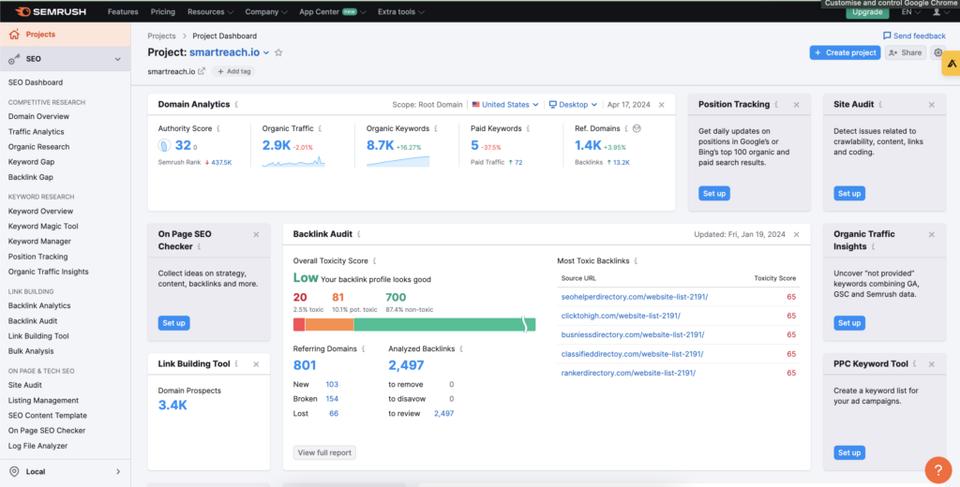Click the Share button
Image resolution: width=960 pixels, height=487 pixels.
coord(906,53)
